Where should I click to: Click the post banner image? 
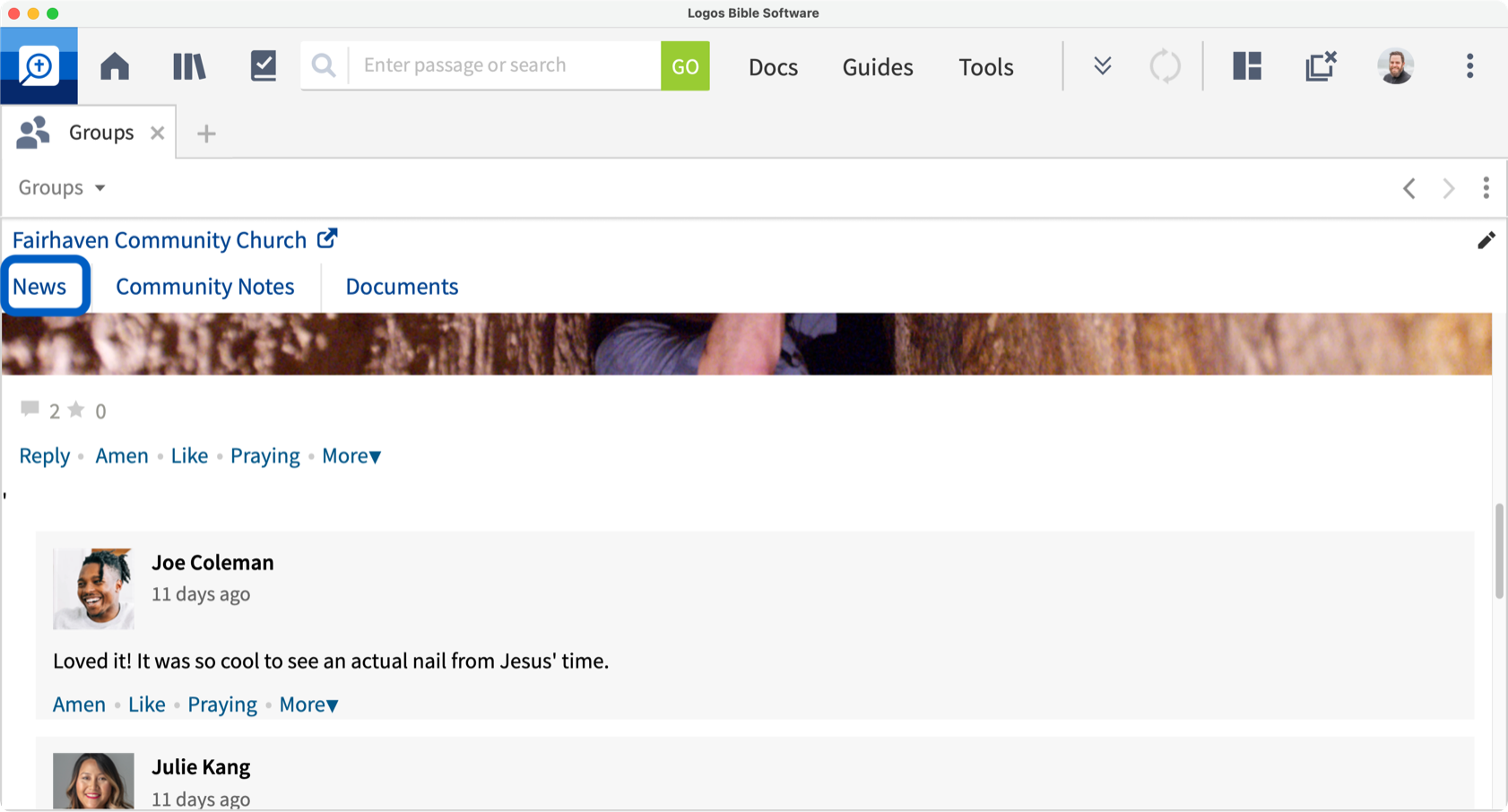click(x=746, y=344)
